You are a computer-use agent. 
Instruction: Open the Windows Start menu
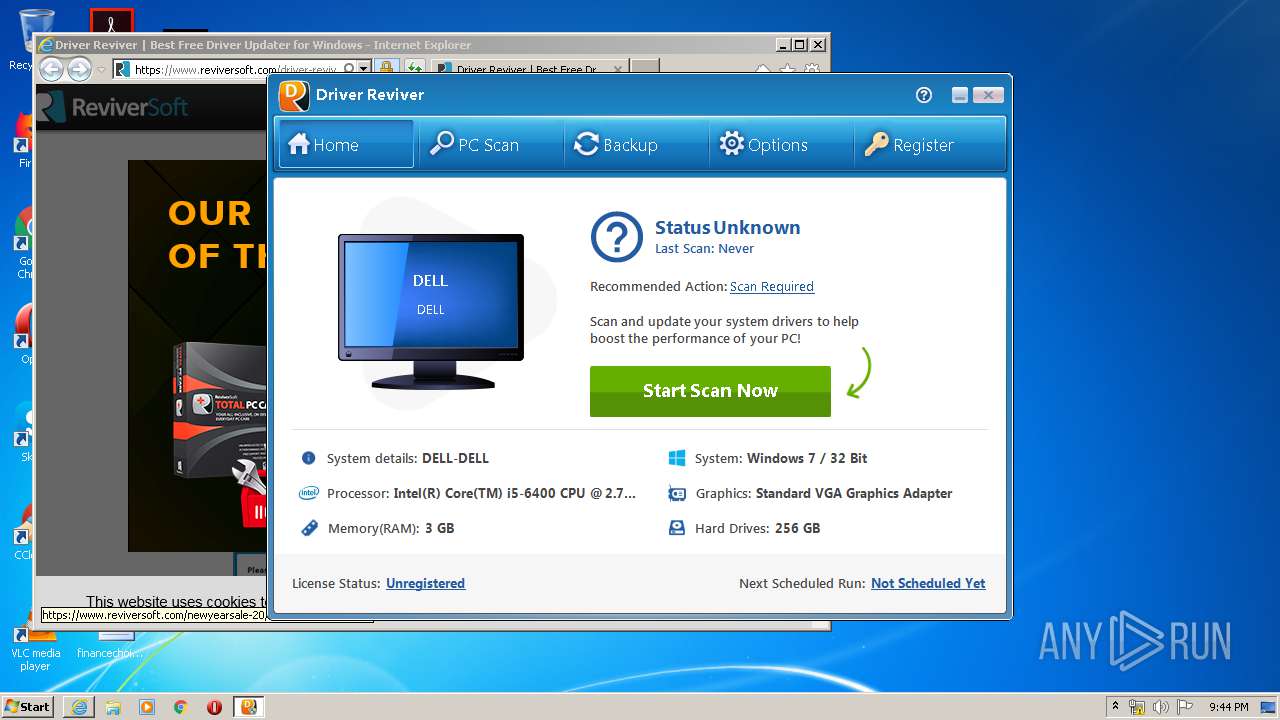pos(28,706)
